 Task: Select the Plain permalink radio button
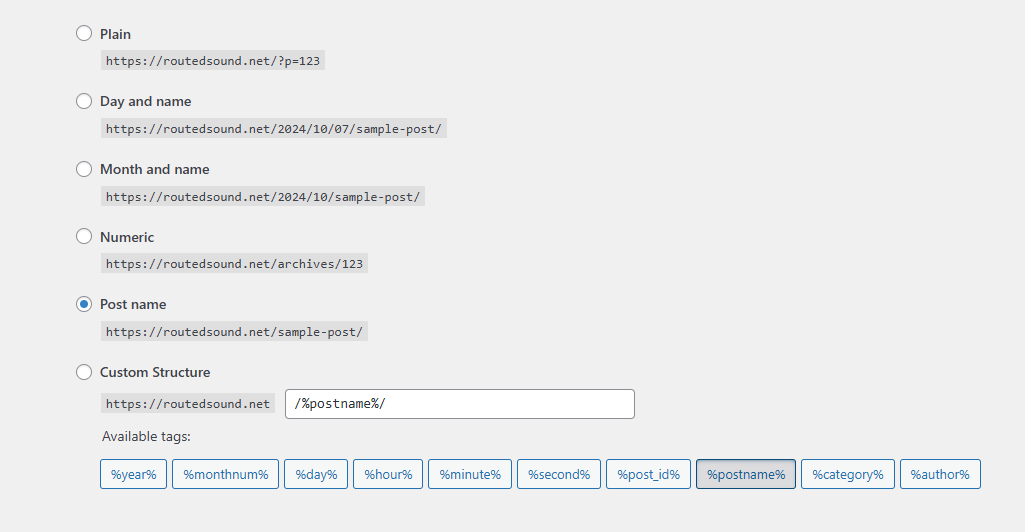(x=84, y=33)
